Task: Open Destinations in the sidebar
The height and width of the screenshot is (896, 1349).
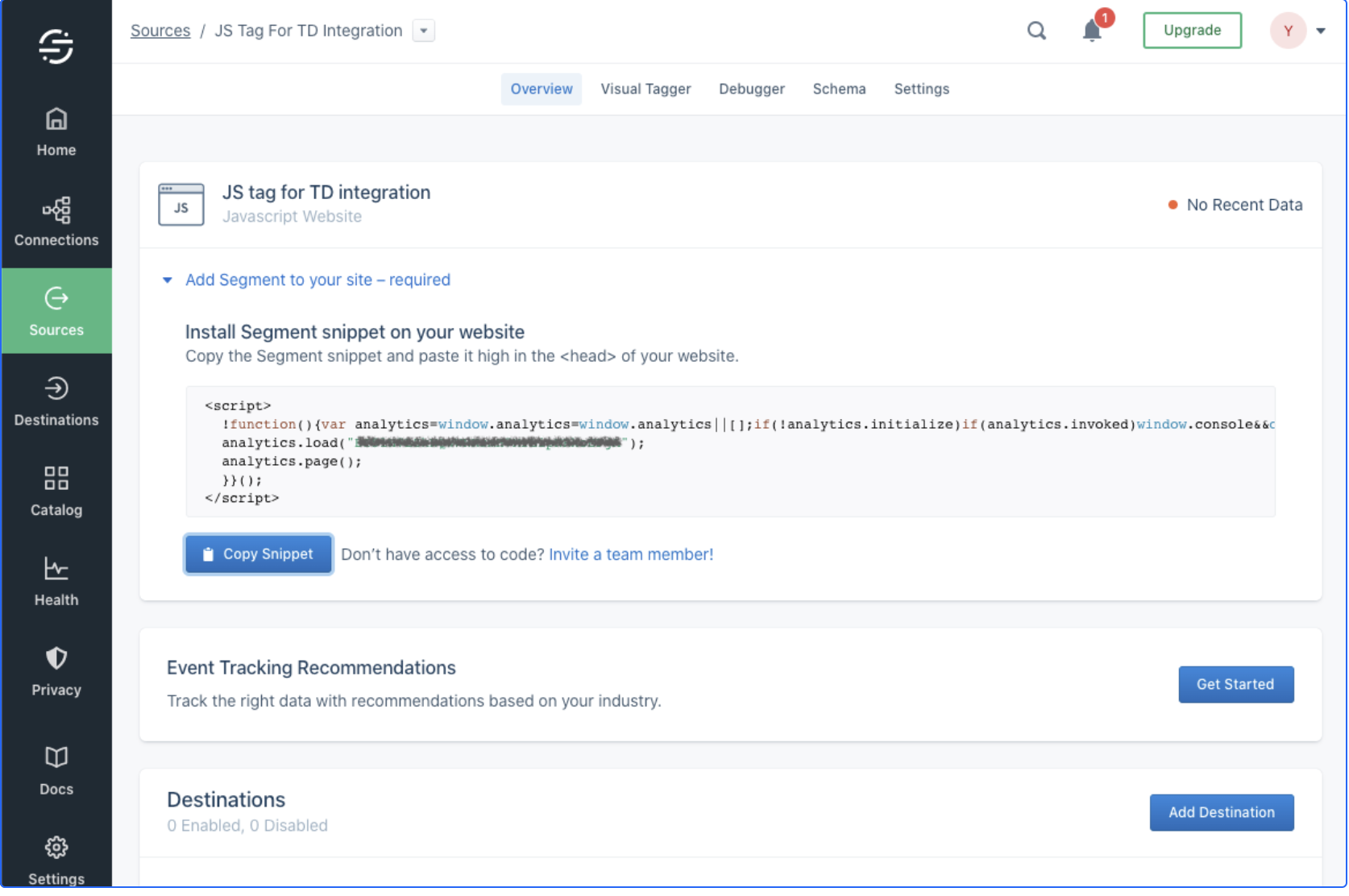Action: pyautogui.click(x=56, y=401)
